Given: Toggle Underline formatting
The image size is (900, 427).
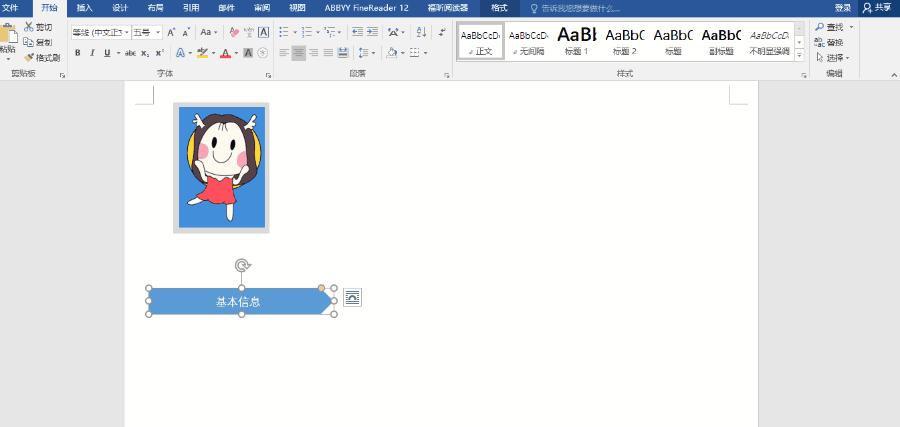Looking at the screenshot, I should (x=107, y=53).
